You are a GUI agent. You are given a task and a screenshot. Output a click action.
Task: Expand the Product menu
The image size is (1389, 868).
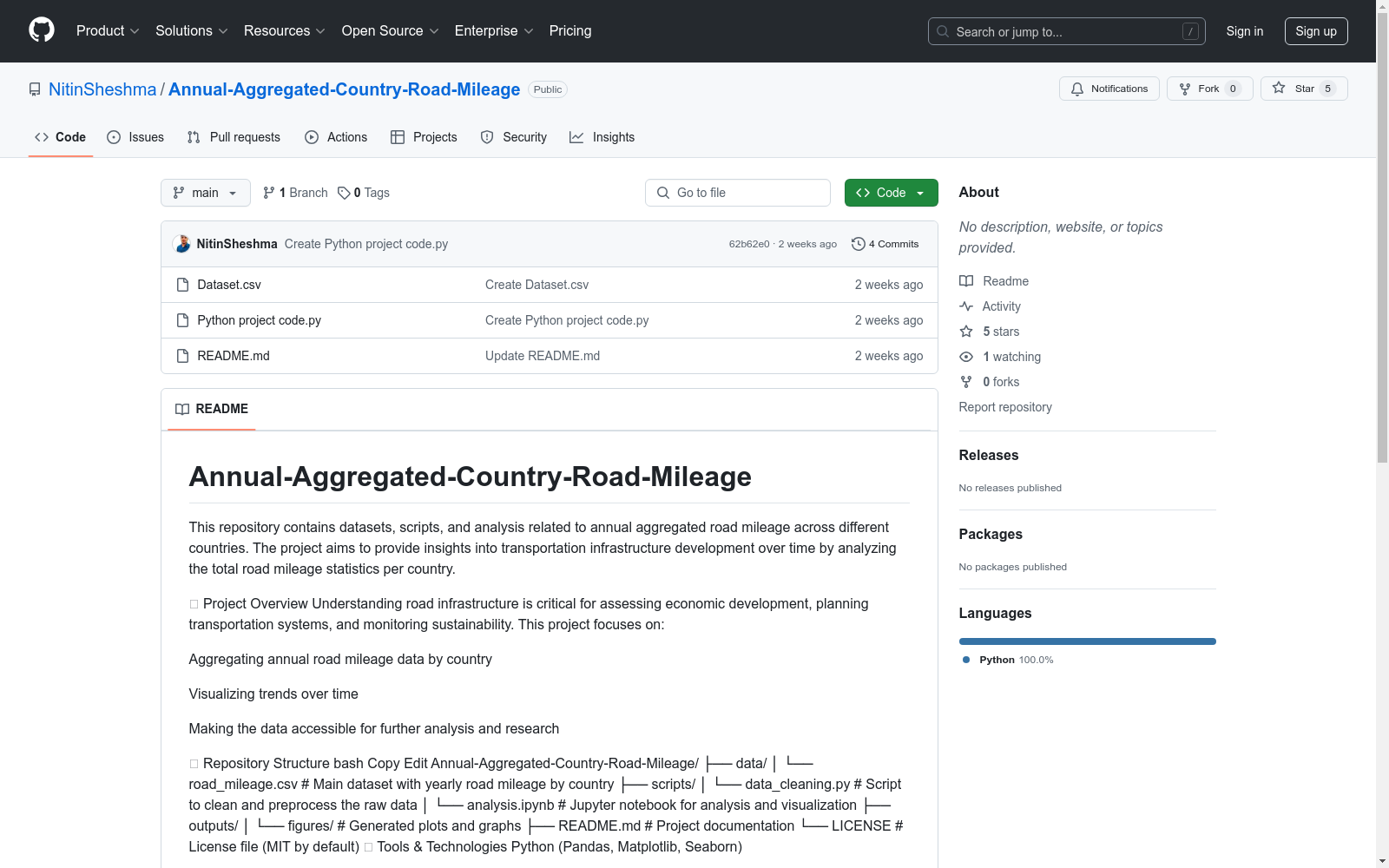click(108, 30)
